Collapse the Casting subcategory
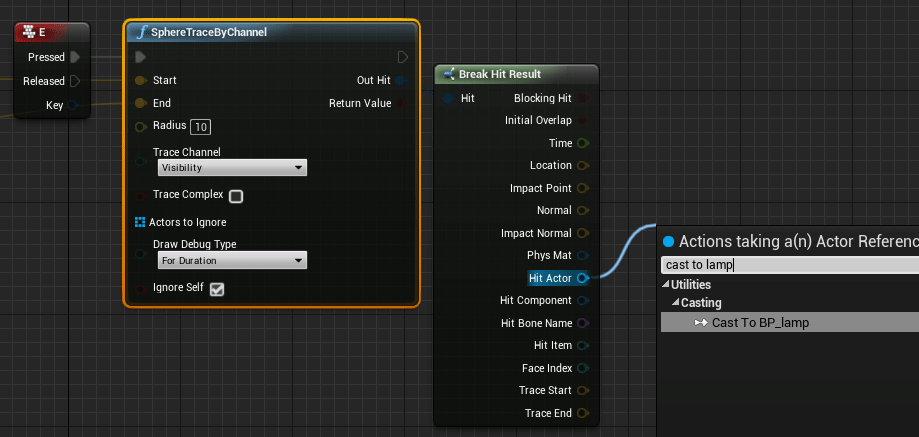This screenshot has width=919, height=437. [x=676, y=303]
